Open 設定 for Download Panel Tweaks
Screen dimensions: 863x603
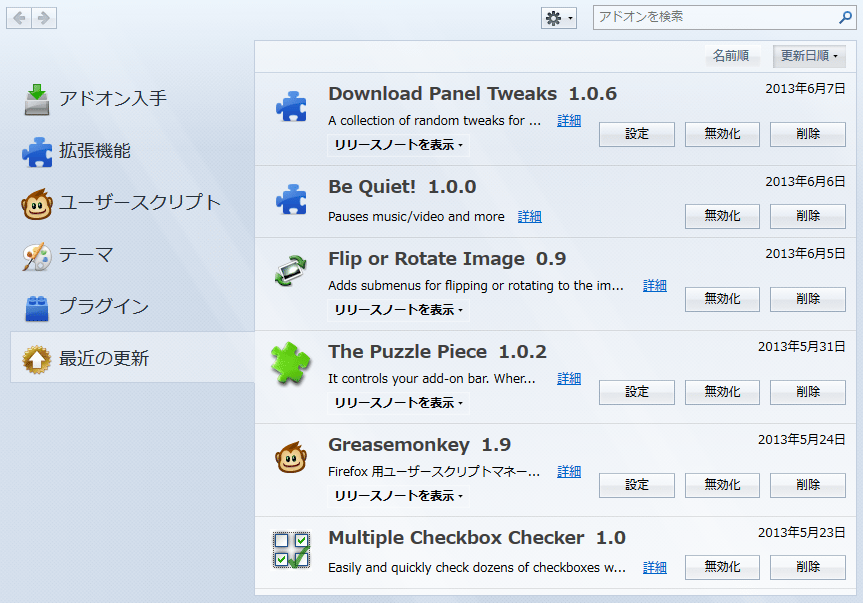click(637, 134)
